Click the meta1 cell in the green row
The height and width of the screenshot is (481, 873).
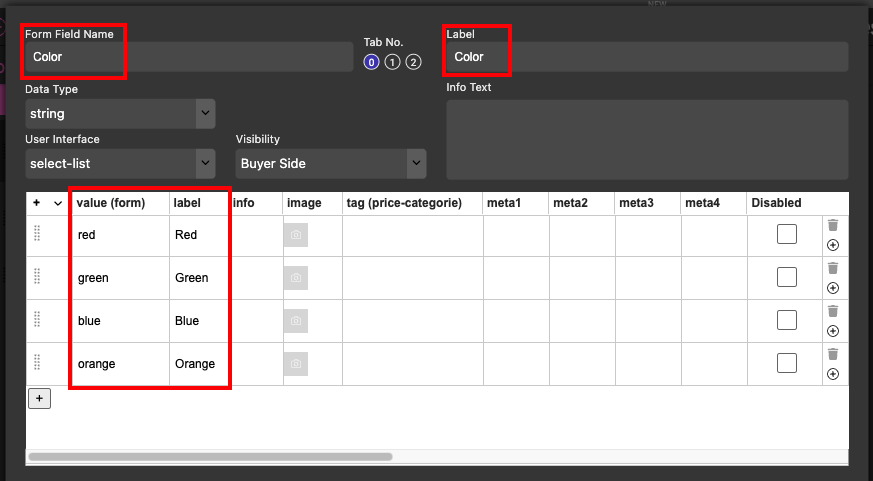[516, 278]
